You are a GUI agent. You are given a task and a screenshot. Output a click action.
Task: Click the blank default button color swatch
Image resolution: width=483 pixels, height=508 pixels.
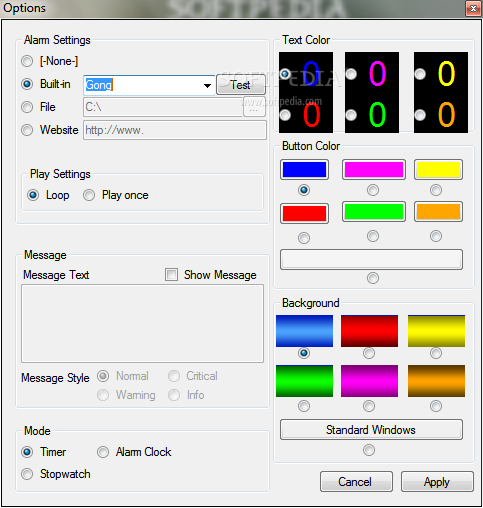pos(371,259)
